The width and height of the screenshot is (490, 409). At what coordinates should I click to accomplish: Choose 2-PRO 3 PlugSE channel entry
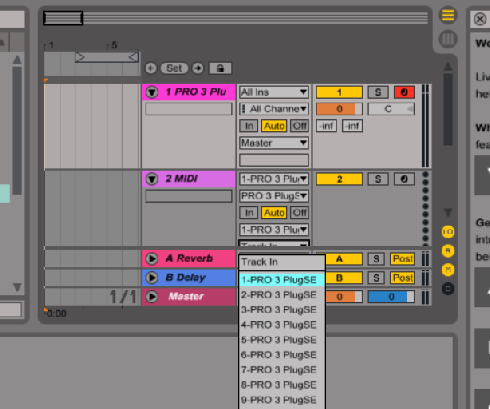click(x=282, y=295)
